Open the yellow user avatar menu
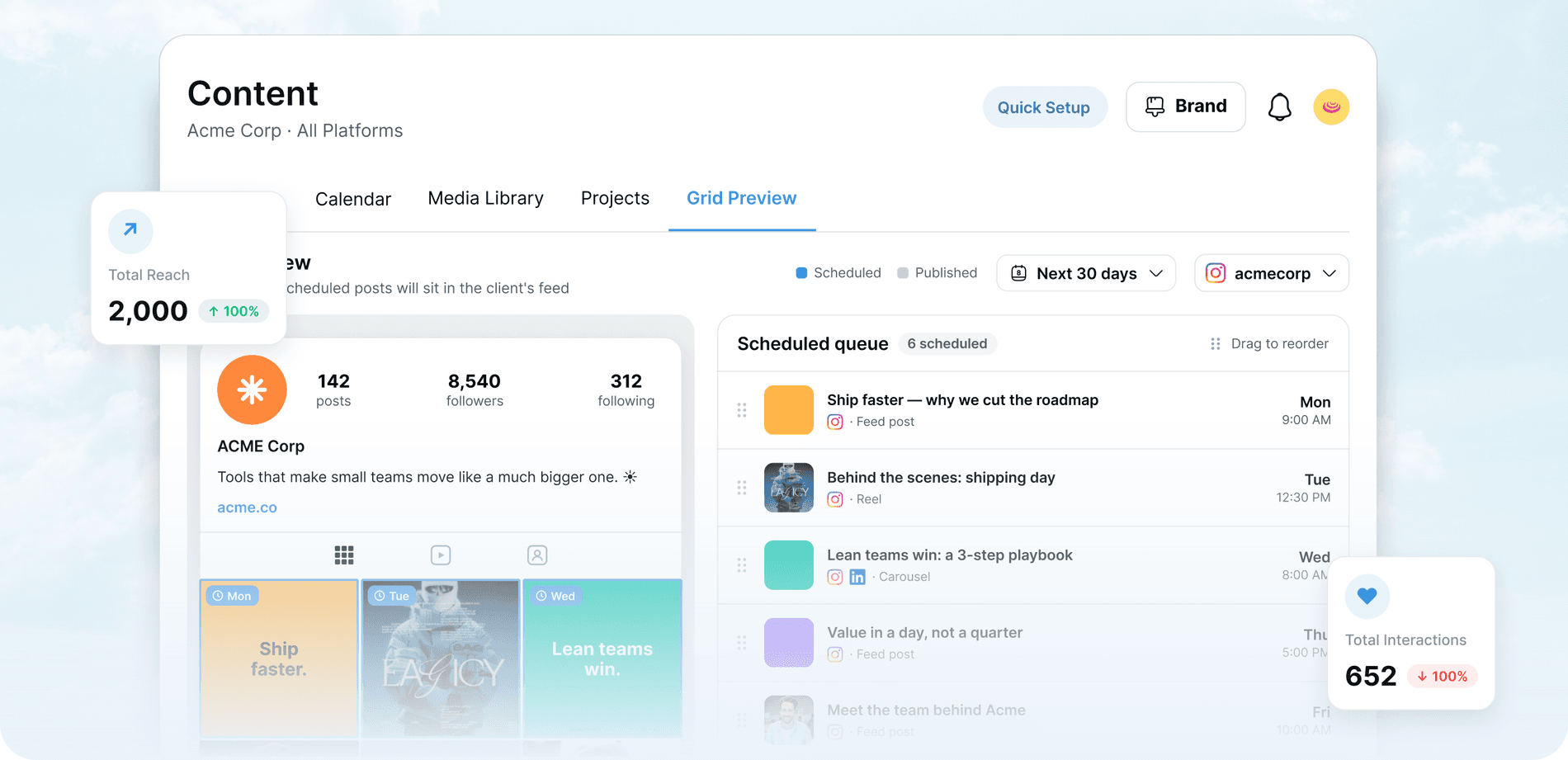 pos(1331,107)
